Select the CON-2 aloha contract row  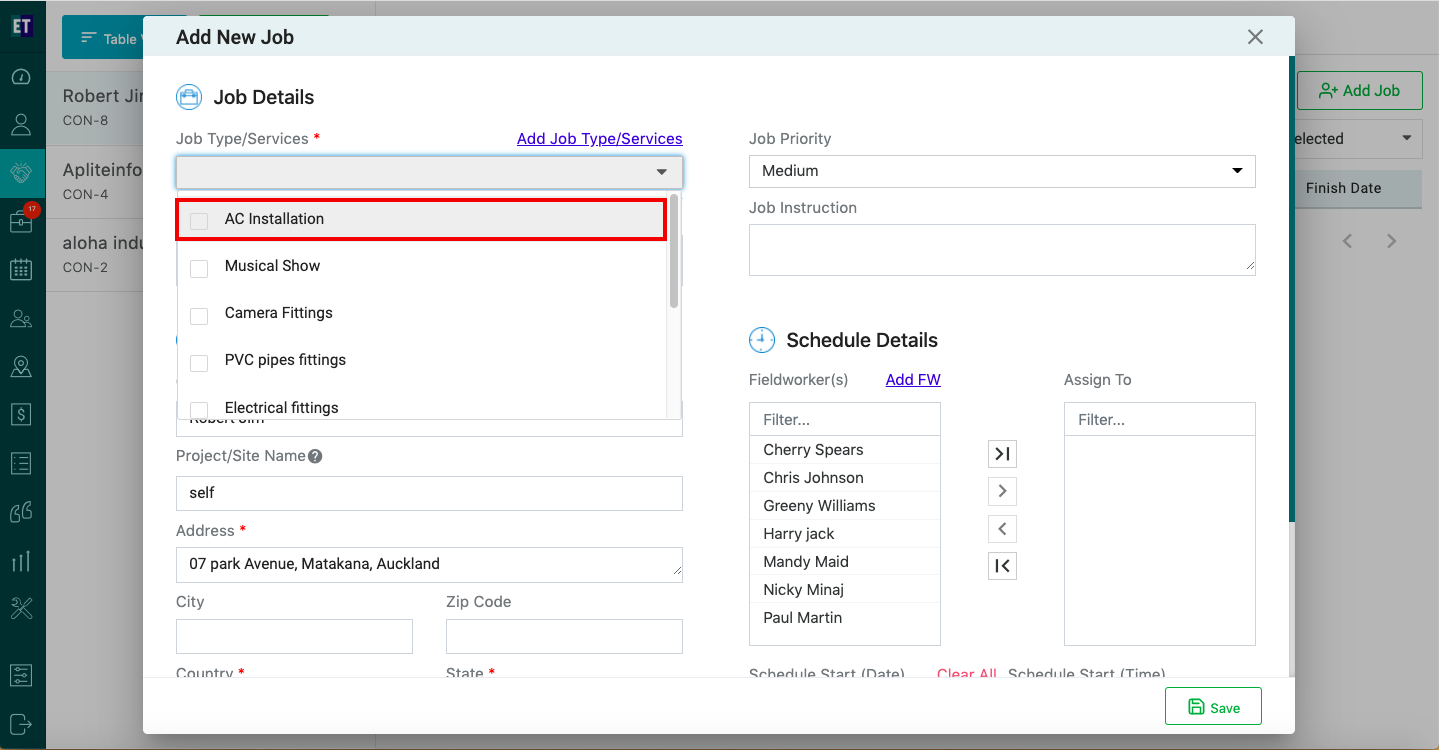[x=95, y=255]
